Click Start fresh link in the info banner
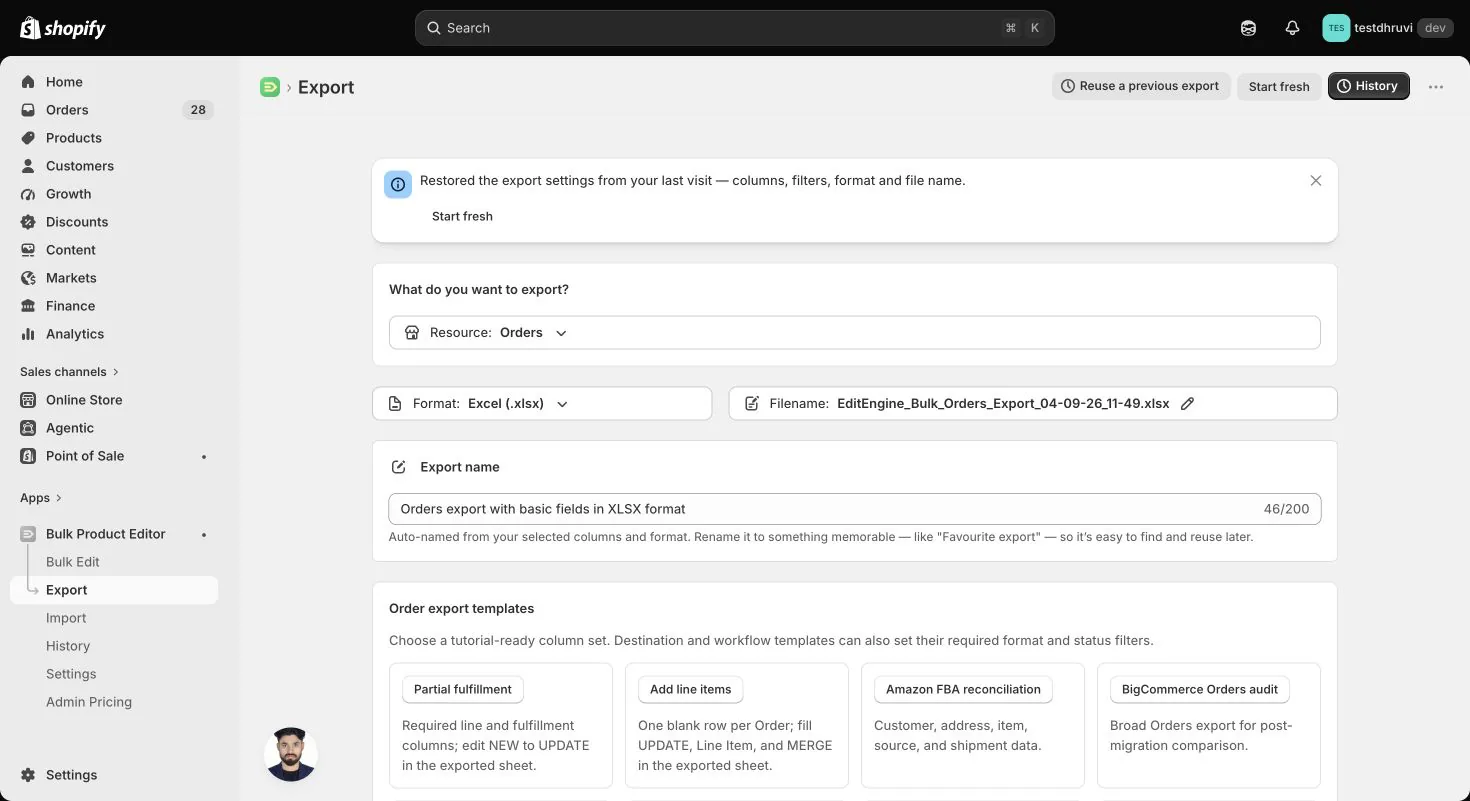 point(462,216)
